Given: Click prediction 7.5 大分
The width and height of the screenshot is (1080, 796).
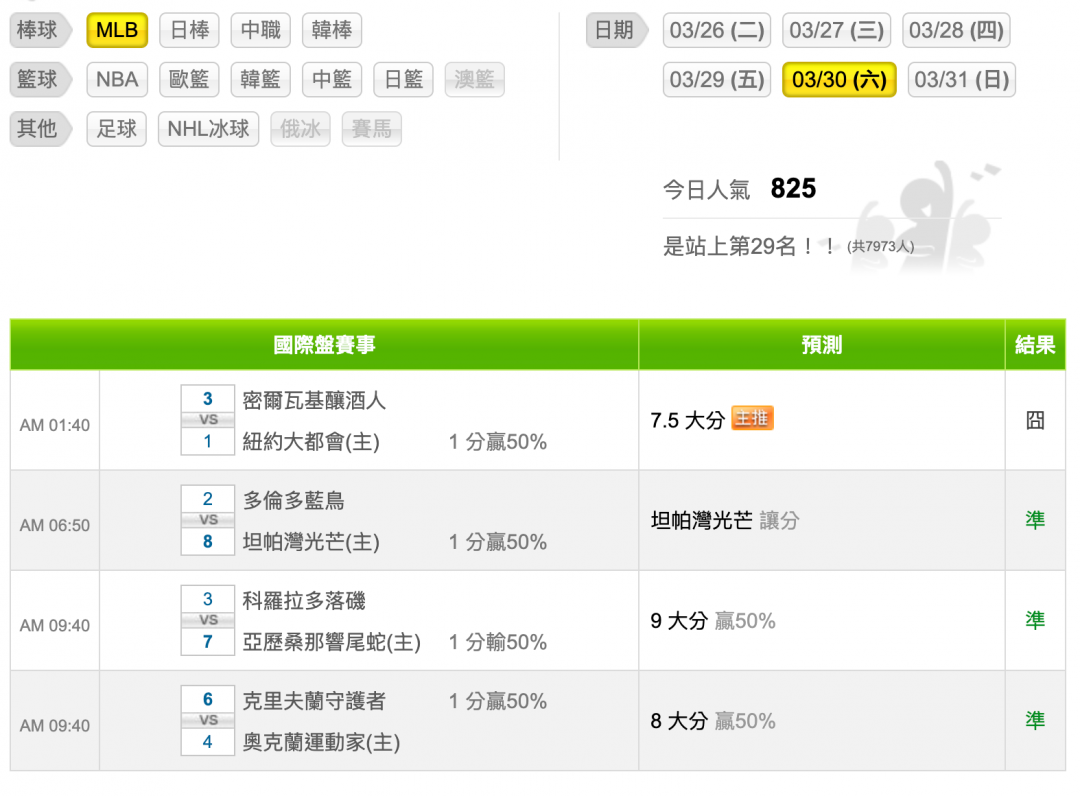Looking at the screenshot, I should click(687, 420).
